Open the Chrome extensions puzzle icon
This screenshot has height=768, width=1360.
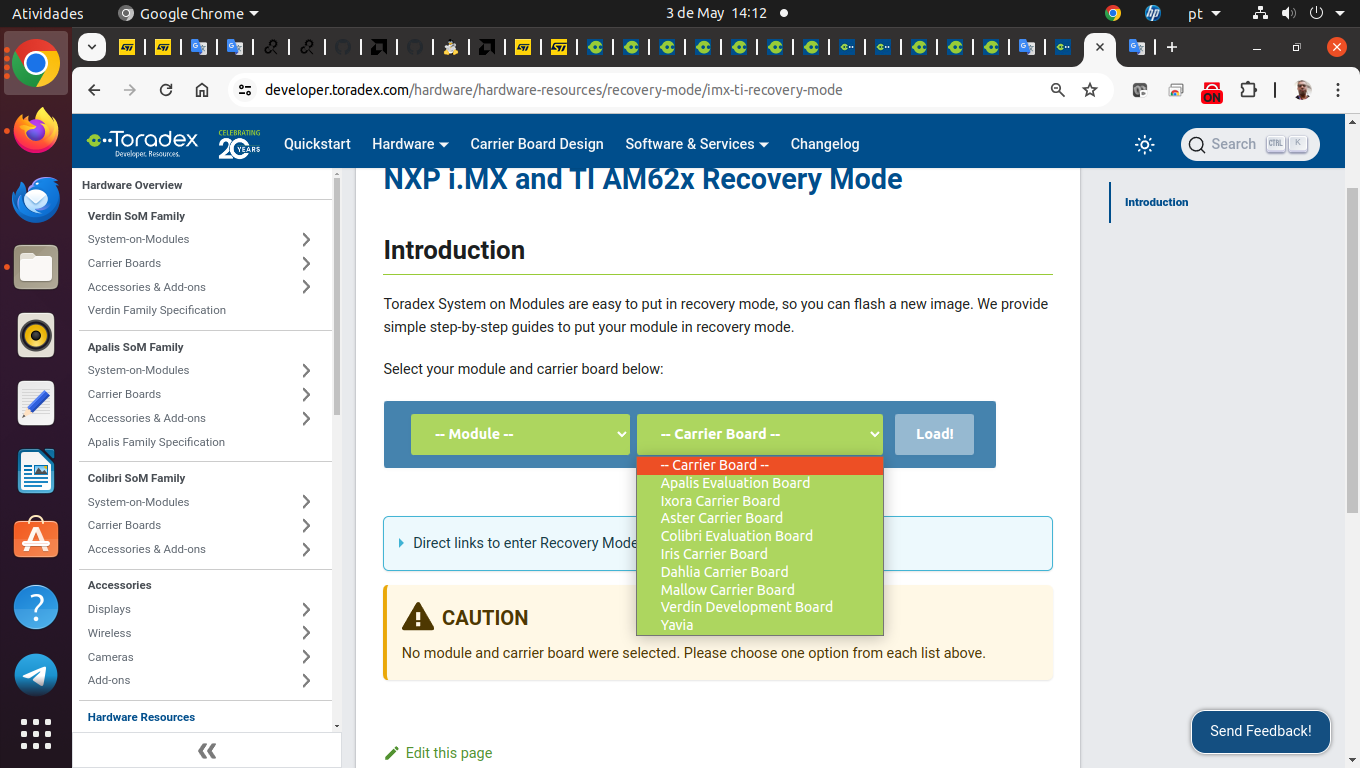tap(1248, 90)
